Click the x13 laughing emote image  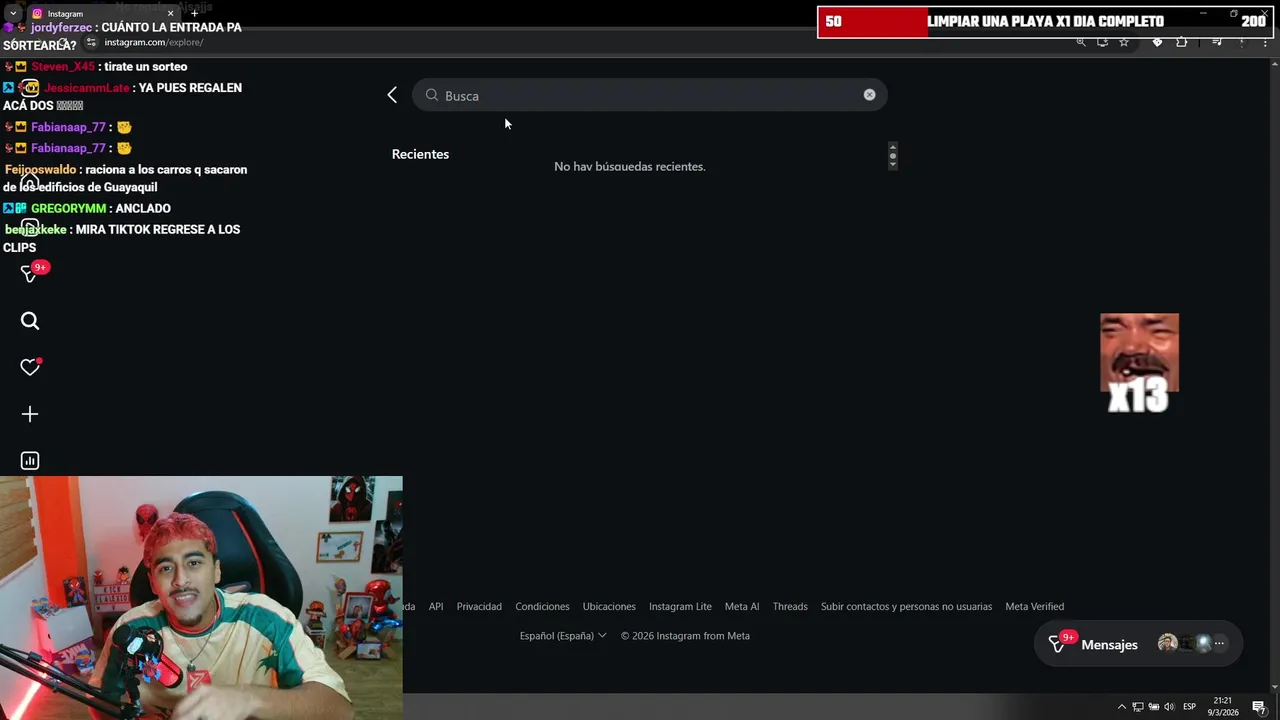[x=1139, y=363]
